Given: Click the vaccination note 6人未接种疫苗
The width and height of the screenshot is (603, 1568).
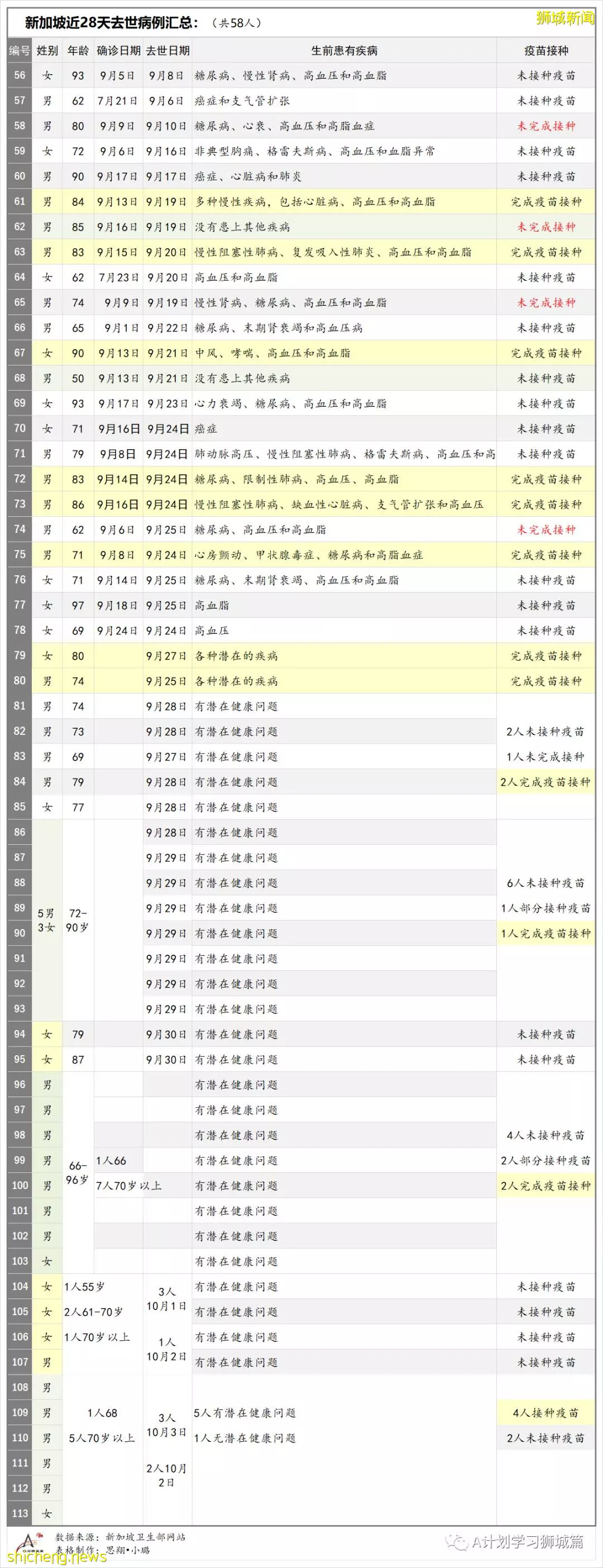Looking at the screenshot, I should tap(545, 883).
